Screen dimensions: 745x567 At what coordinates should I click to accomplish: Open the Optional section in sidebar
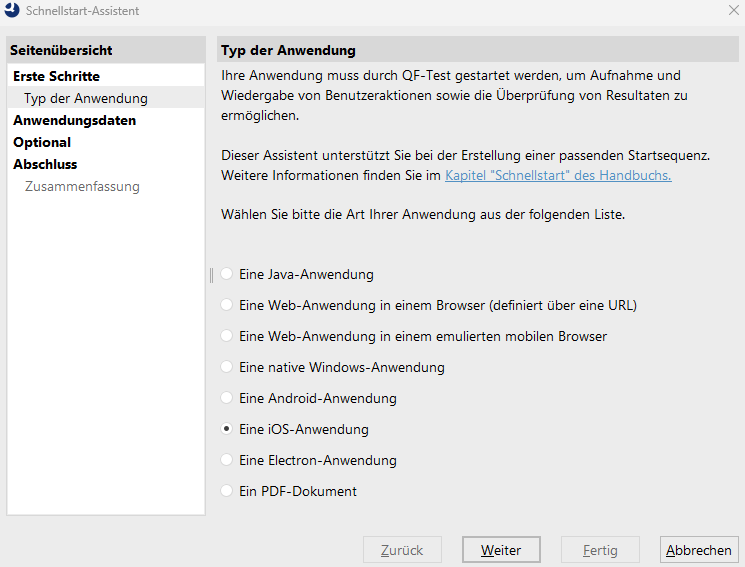pyautogui.click(x=42, y=142)
